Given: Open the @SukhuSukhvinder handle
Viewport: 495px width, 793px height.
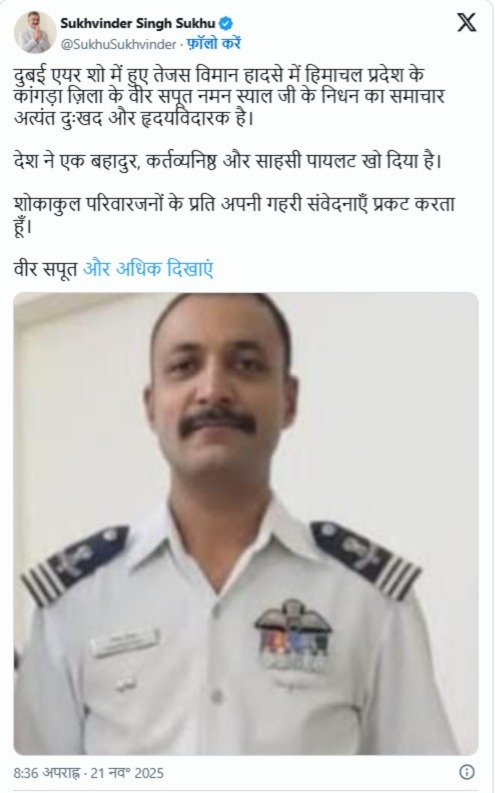Looking at the screenshot, I should point(118,45).
